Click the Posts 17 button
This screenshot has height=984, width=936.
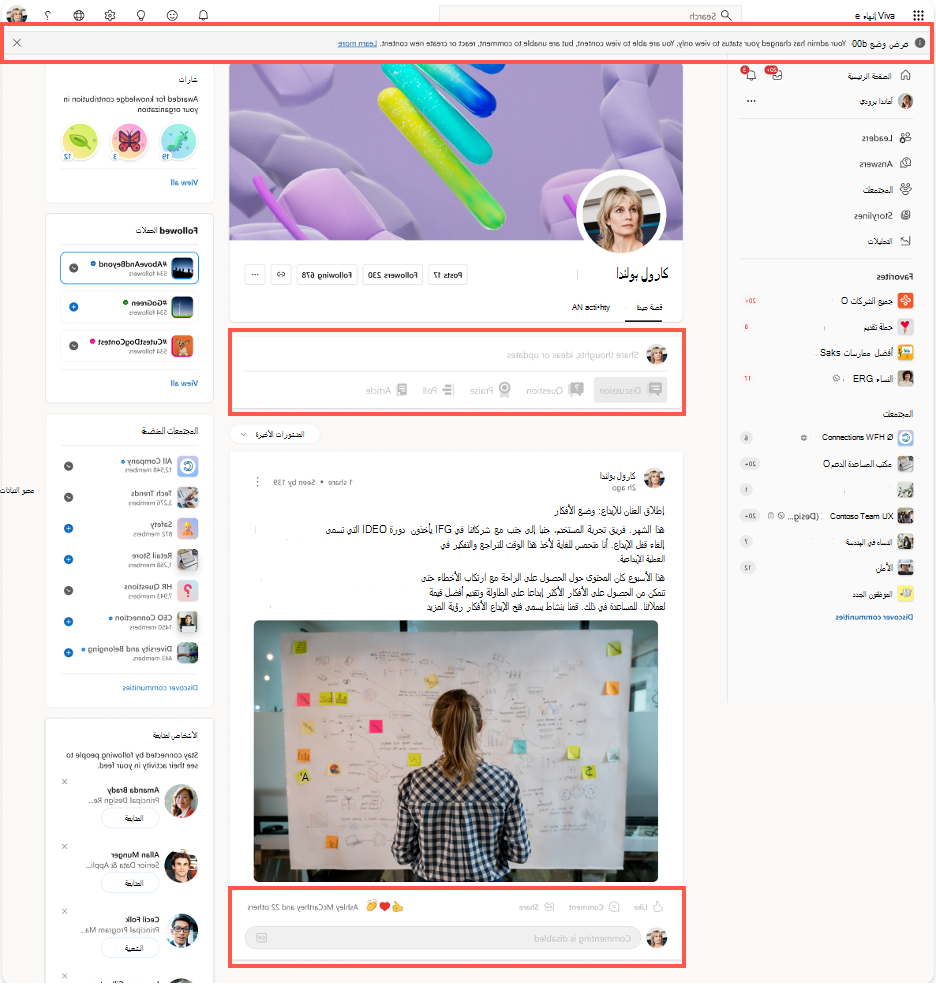pyautogui.click(x=448, y=275)
